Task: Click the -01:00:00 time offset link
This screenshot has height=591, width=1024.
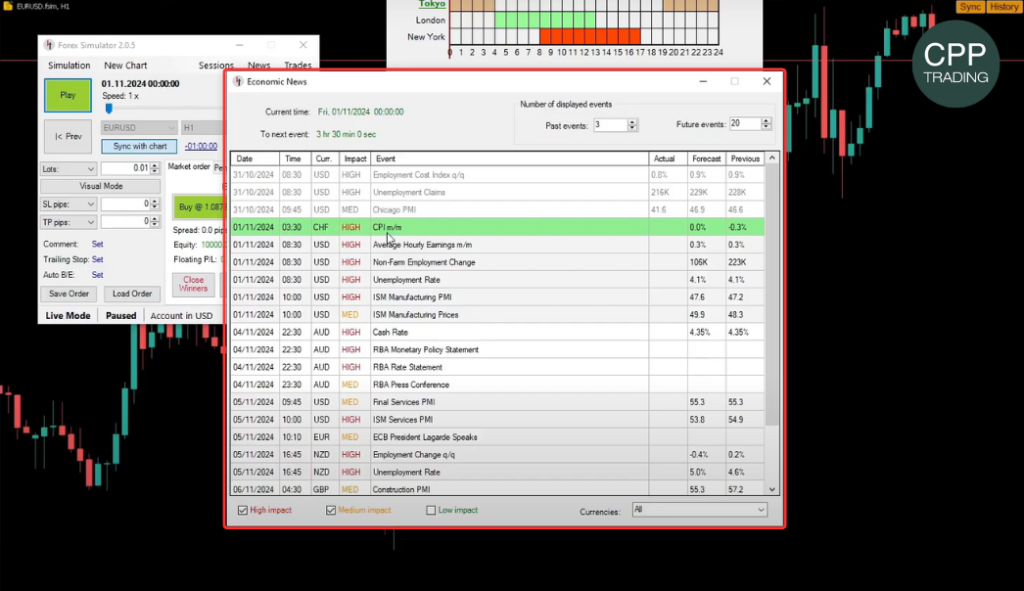Action: 200,146
